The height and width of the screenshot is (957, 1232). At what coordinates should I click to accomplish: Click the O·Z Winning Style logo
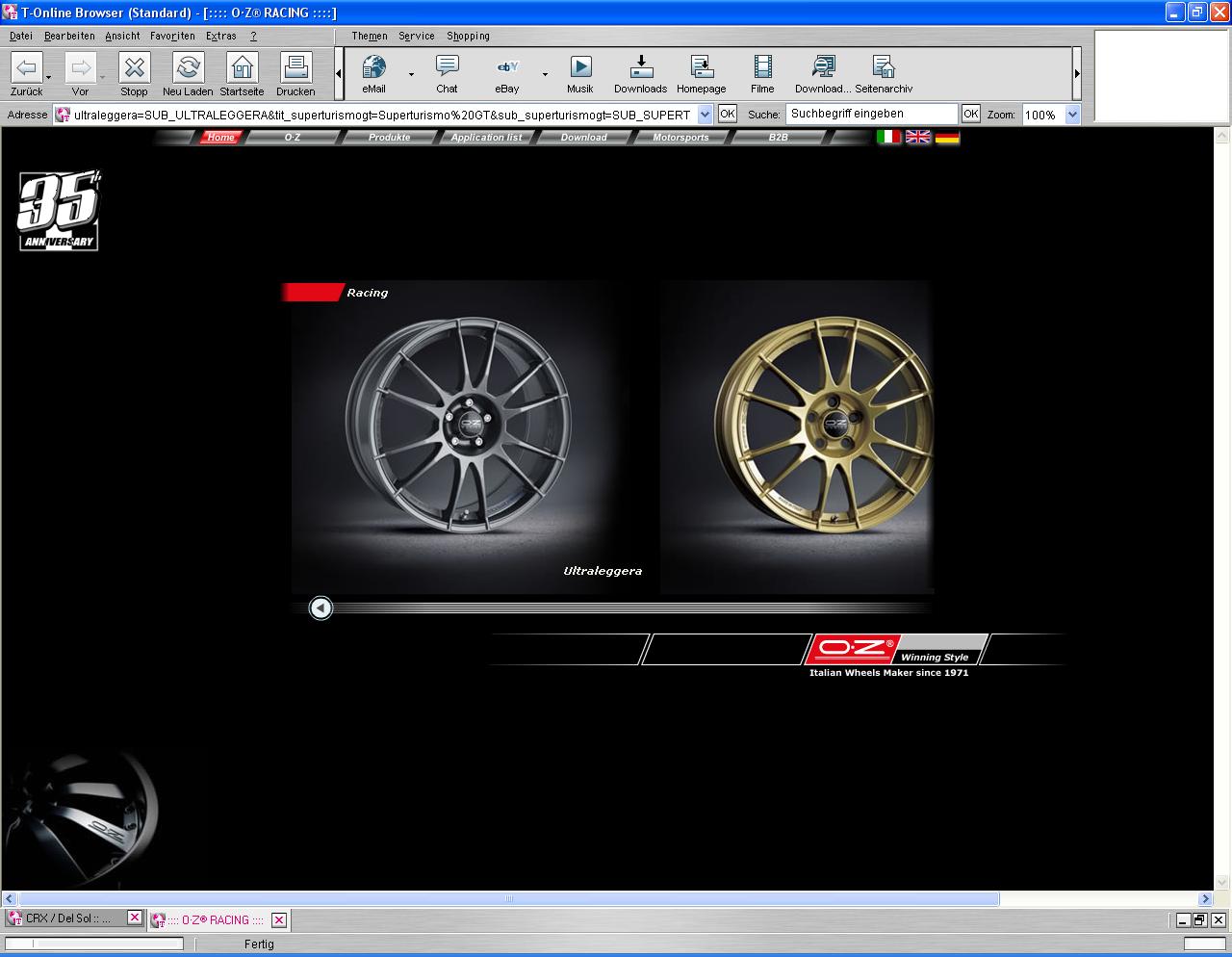pos(895,650)
